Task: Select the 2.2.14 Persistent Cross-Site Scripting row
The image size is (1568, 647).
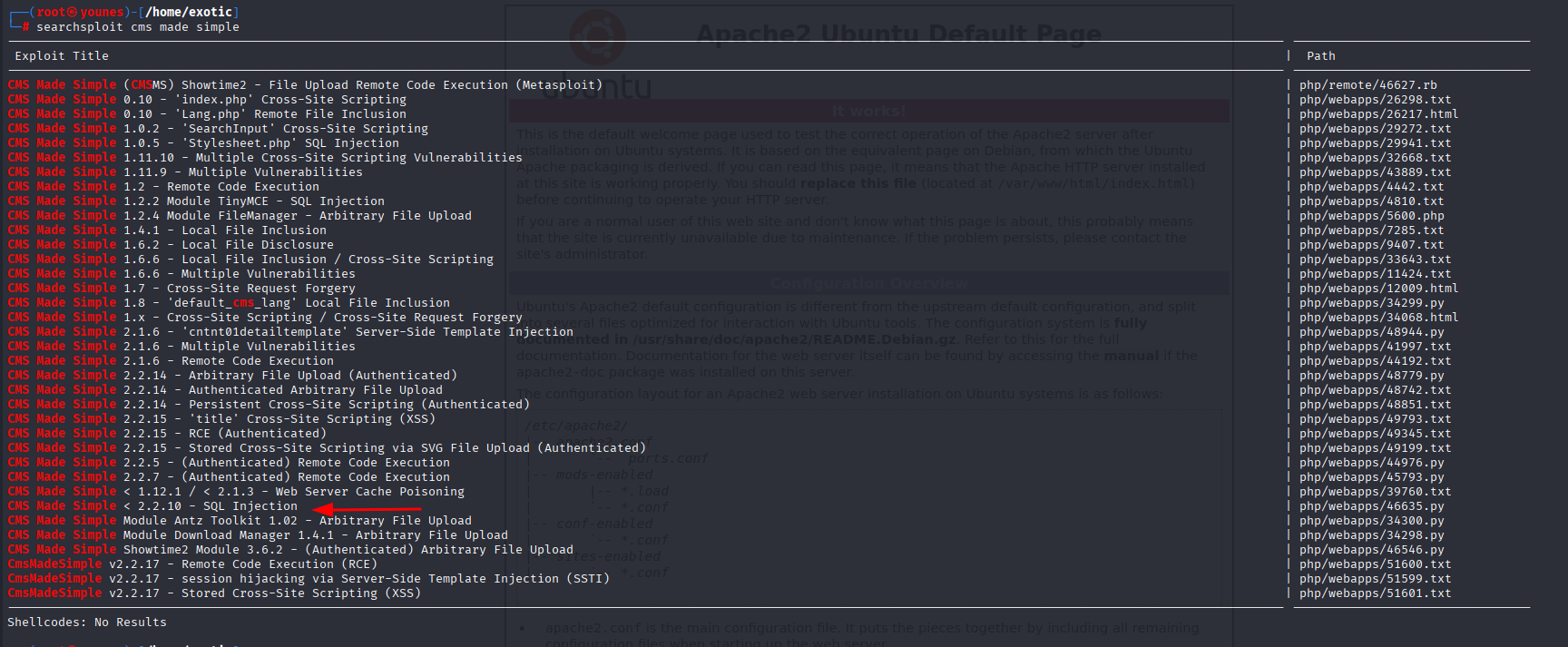Action: coord(269,405)
